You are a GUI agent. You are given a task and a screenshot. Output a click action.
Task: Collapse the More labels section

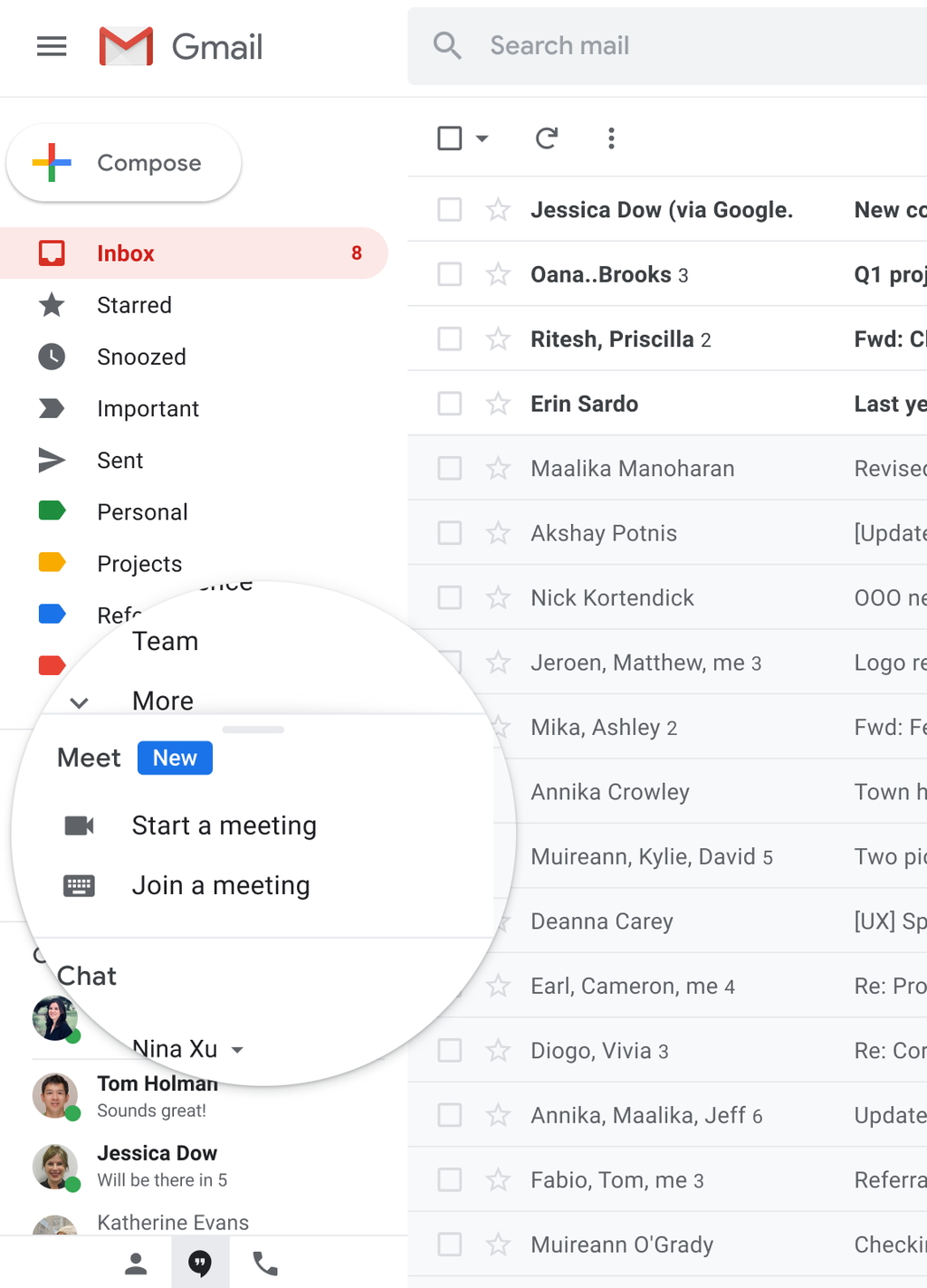click(79, 702)
